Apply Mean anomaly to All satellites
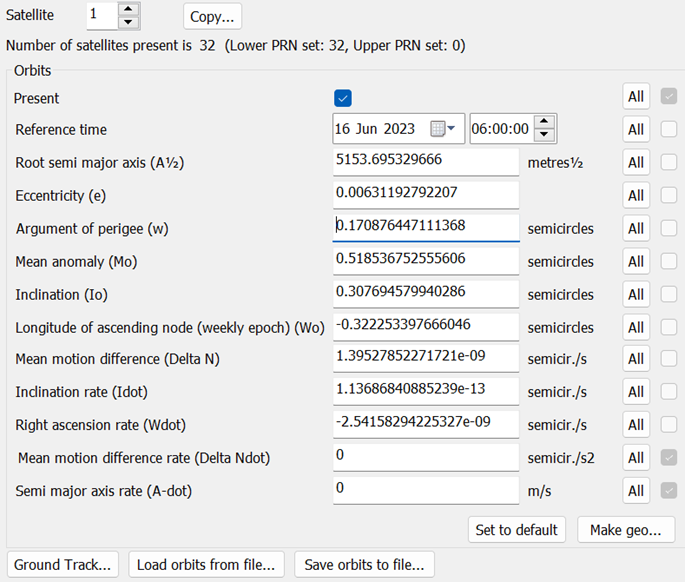 click(x=636, y=261)
